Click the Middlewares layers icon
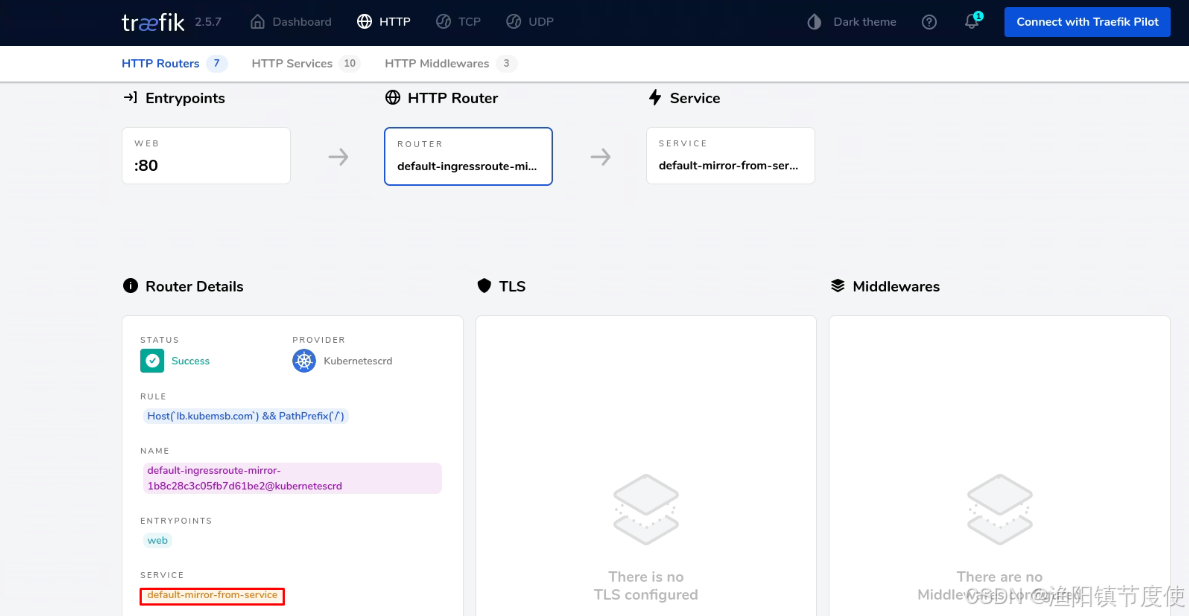The image size is (1189, 616). pyautogui.click(x=837, y=286)
